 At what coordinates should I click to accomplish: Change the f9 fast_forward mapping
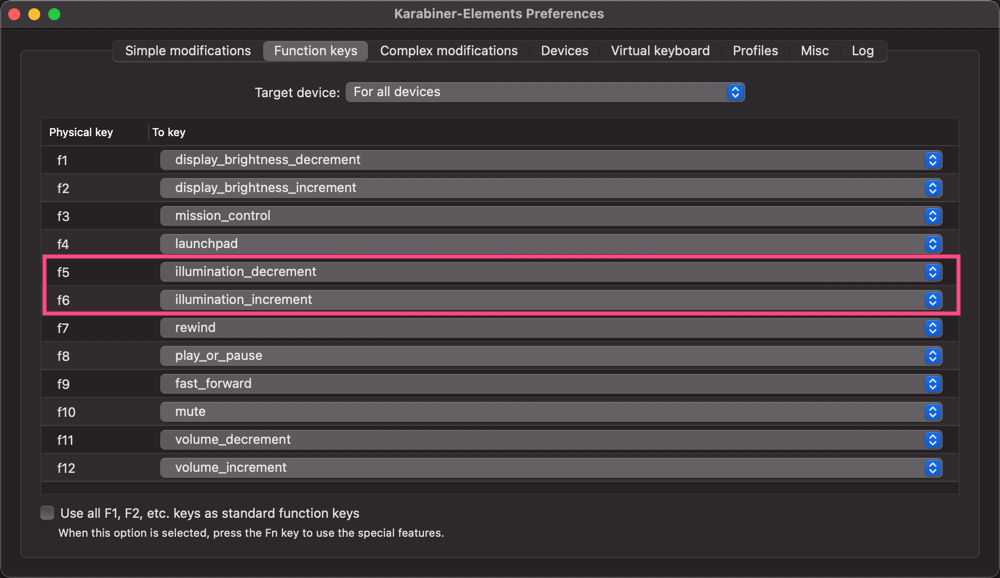point(551,384)
